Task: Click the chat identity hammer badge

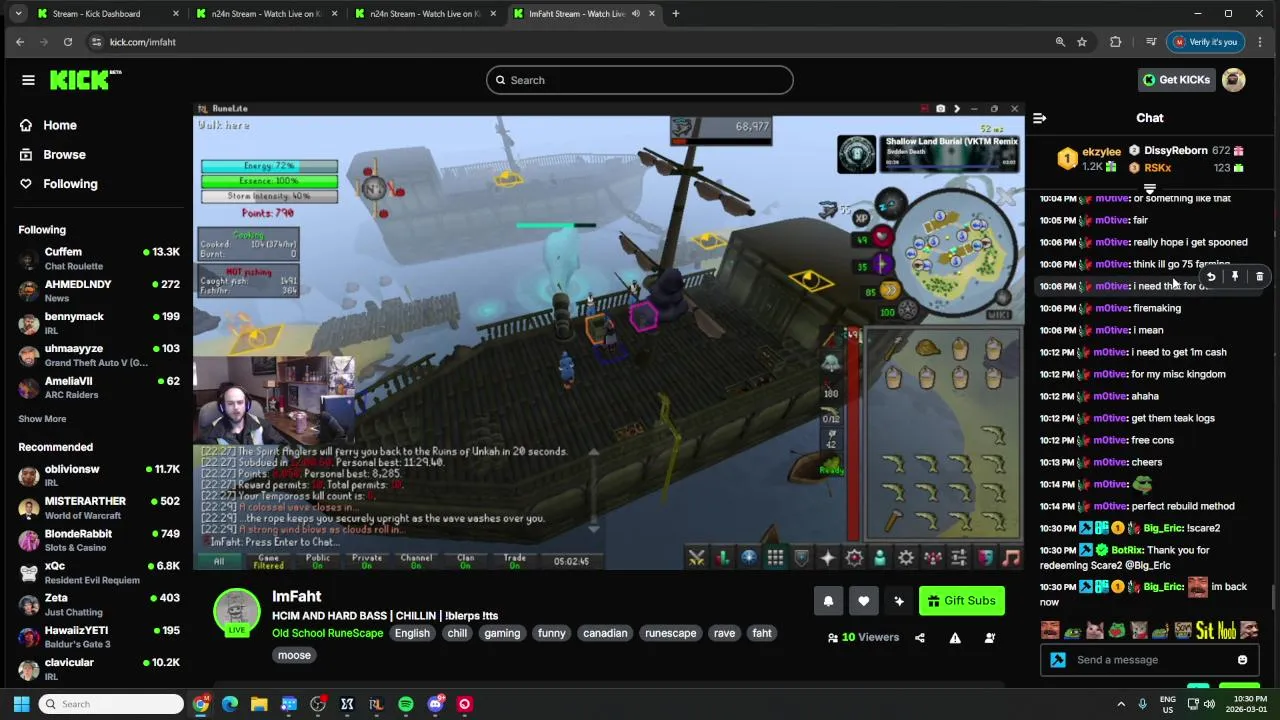Action: (x=1058, y=660)
